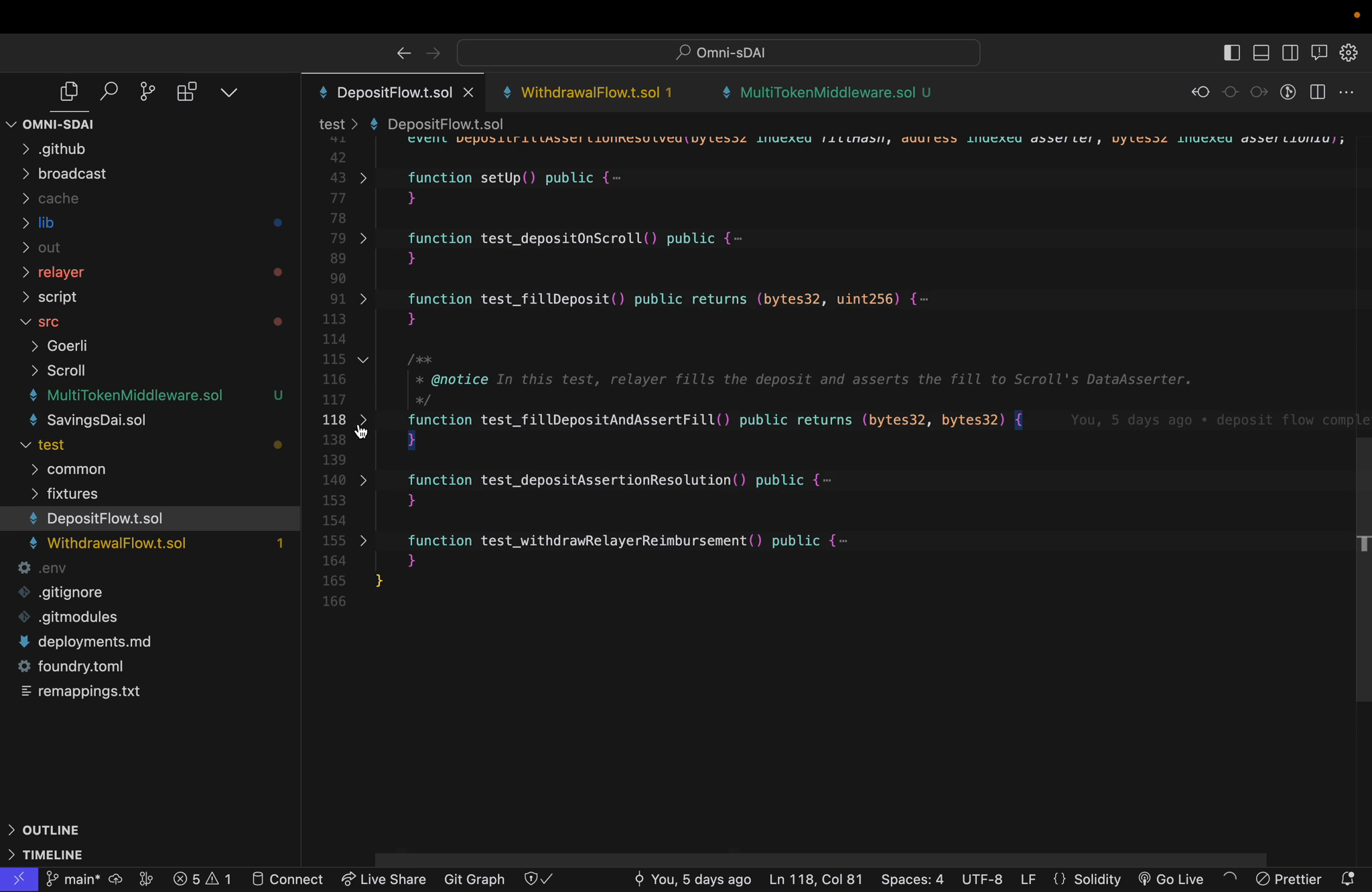The width and height of the screenshot is (1372, 892).
Task: Select the DepositFlow.t.sol tab
Action: pos(394,92)
